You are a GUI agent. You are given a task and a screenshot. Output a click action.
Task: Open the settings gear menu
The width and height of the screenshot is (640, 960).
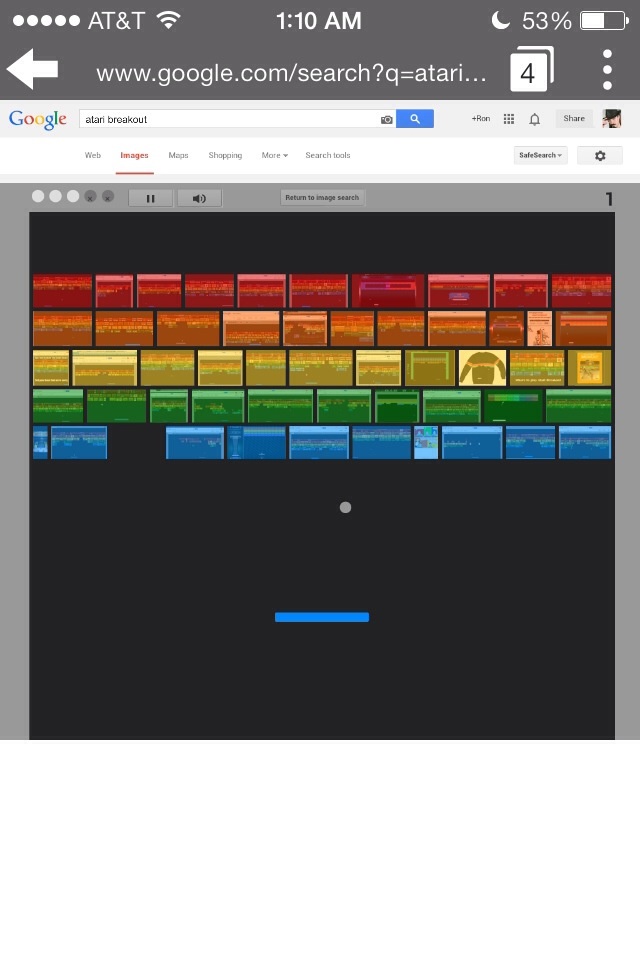point(600,155)
